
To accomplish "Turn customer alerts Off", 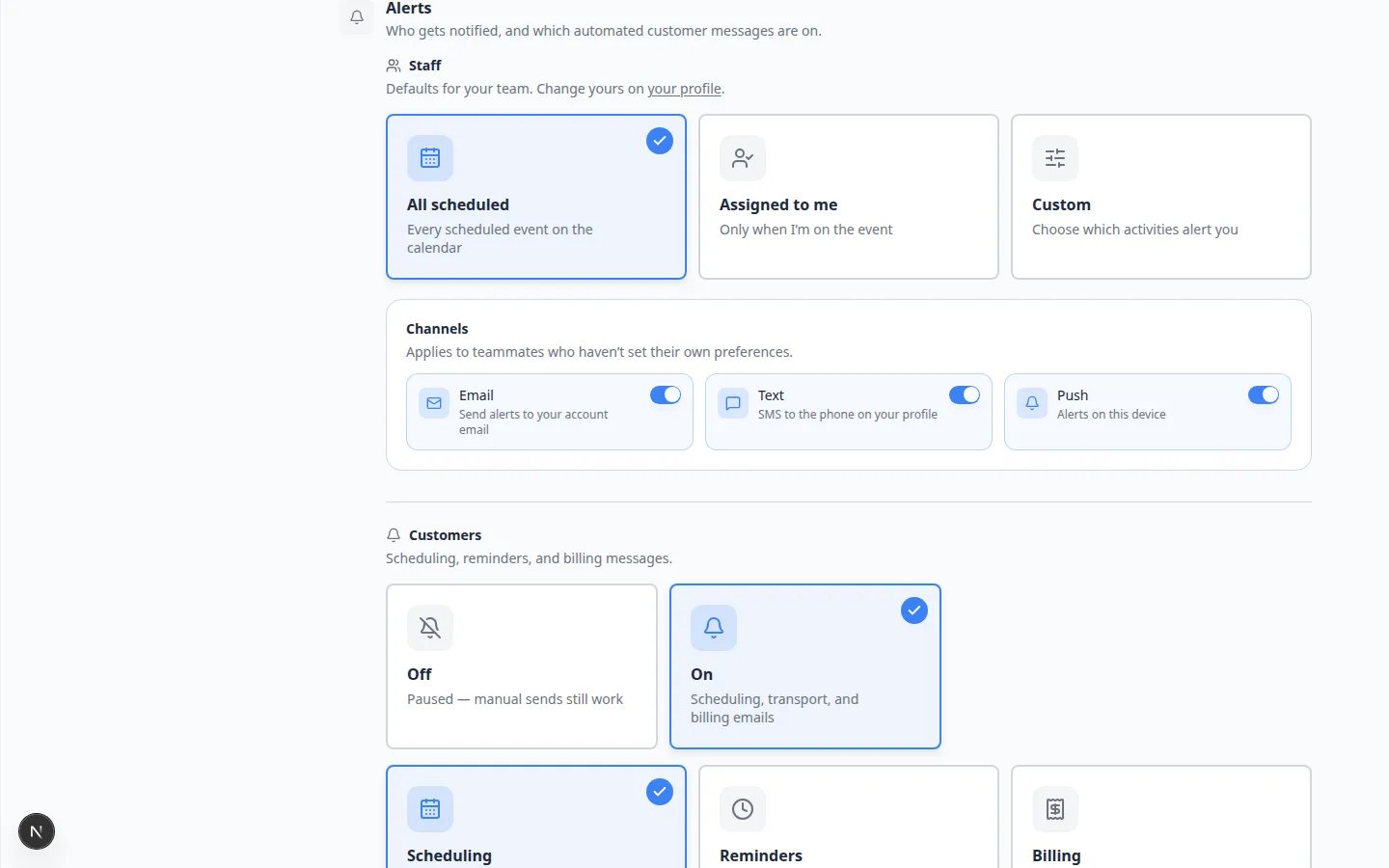I will pos(522,666).
